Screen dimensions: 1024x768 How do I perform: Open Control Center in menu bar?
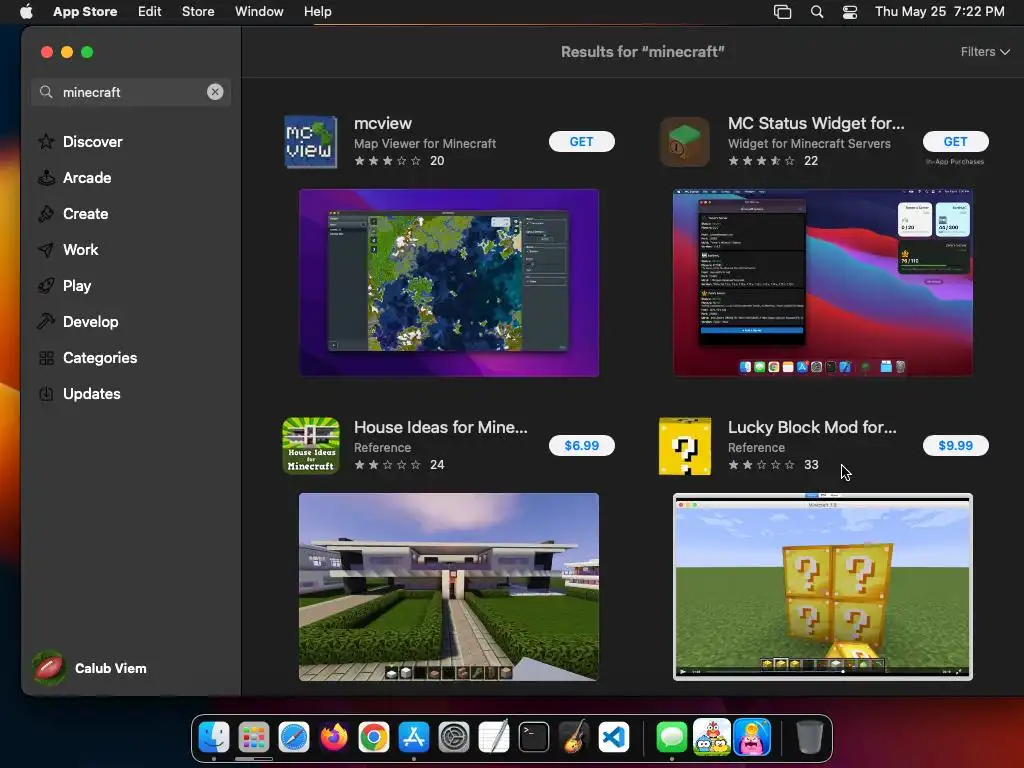[850, 11]
